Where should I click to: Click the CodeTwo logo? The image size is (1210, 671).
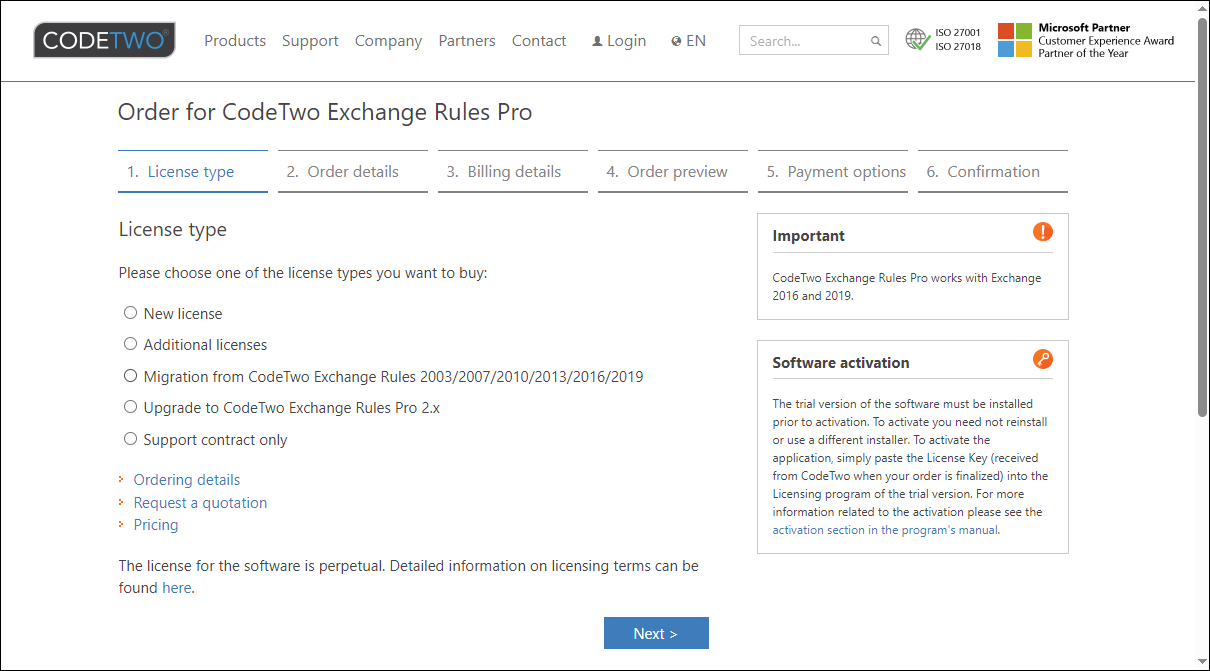tap(103, 40)
